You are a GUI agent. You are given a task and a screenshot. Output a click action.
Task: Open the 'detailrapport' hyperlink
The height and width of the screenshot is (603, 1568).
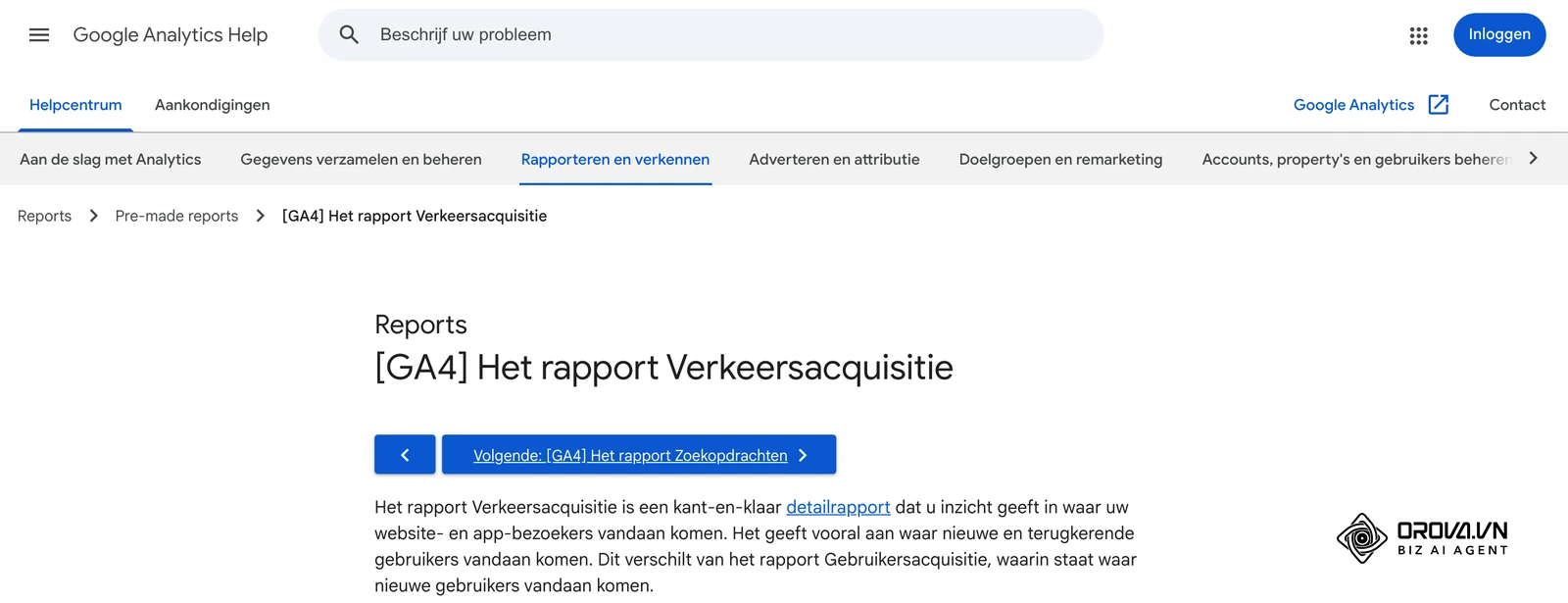[x=838, y=507]
